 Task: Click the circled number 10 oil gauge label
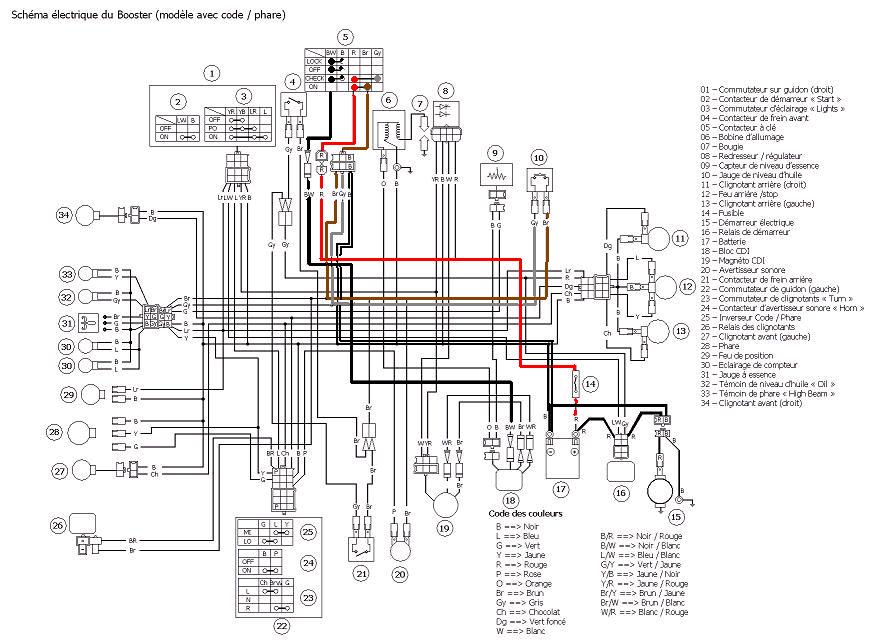tap(539, 158)
